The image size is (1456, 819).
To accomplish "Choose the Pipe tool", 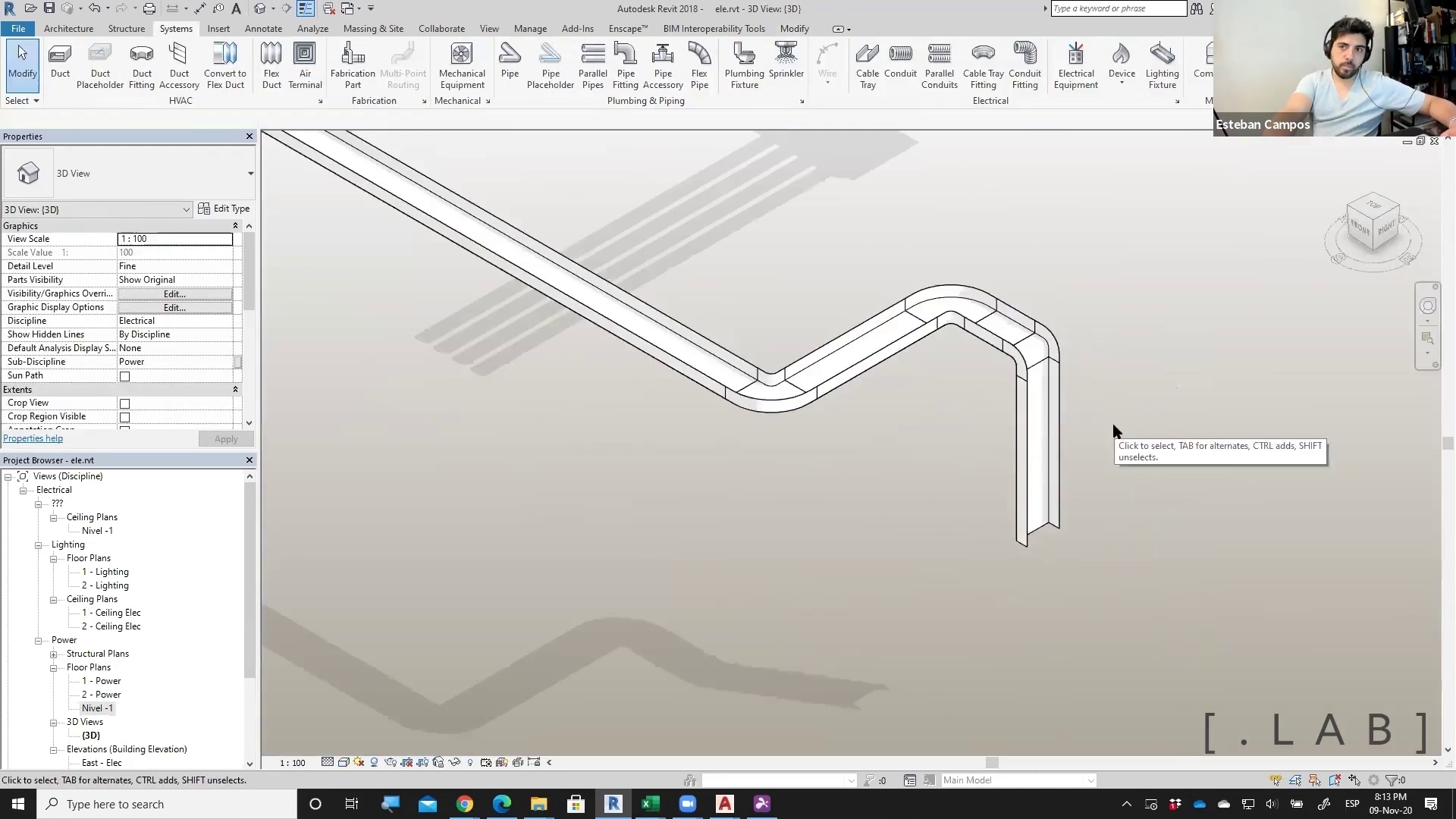I will 510,61.
